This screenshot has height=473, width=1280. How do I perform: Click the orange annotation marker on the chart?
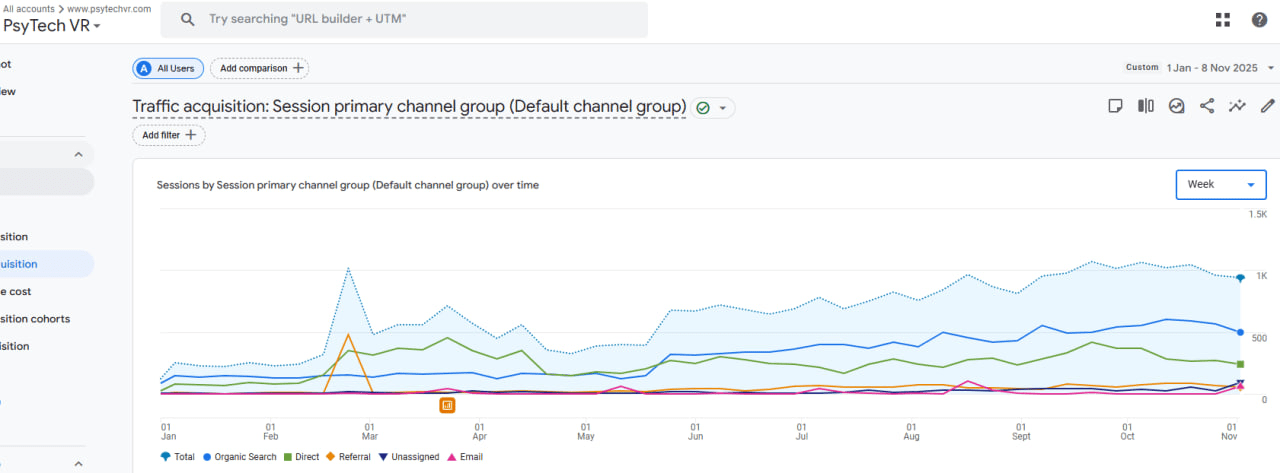[447, 405]
